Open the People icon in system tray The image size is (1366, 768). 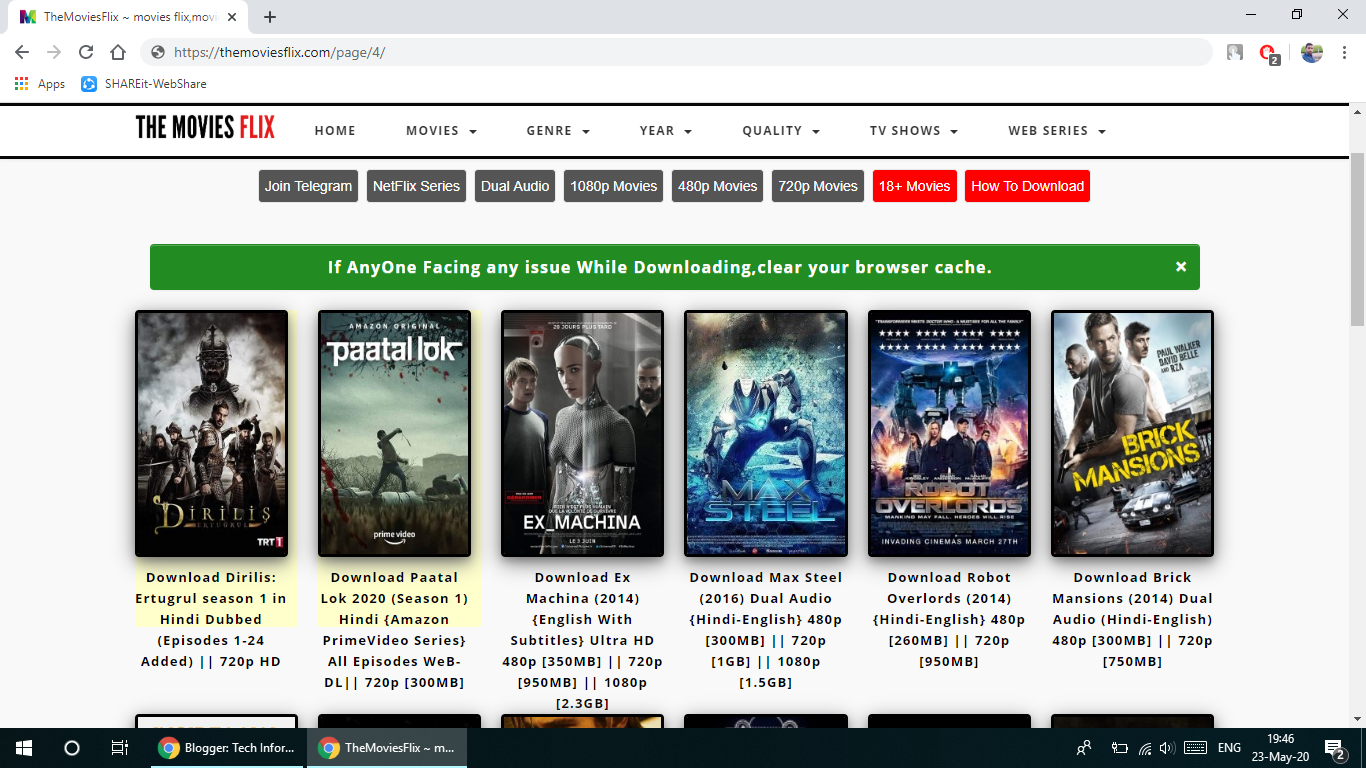(x=1084, y=748)
